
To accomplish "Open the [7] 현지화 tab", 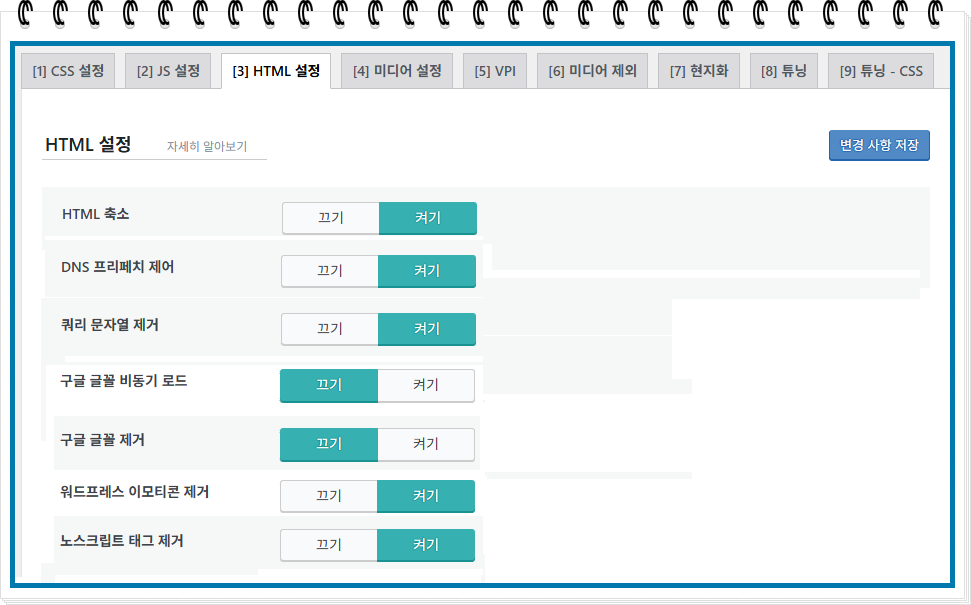I will [699, 71].
